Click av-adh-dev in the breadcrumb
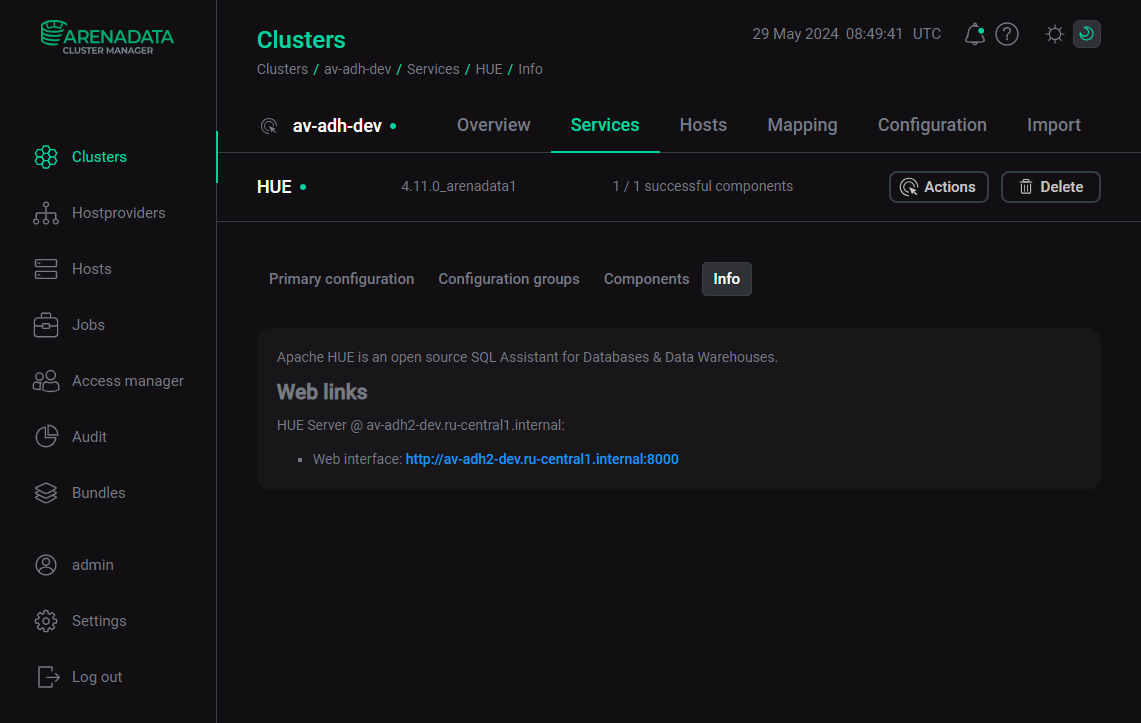This screenshot has height=723, width=1141. (x=356, y=69)
